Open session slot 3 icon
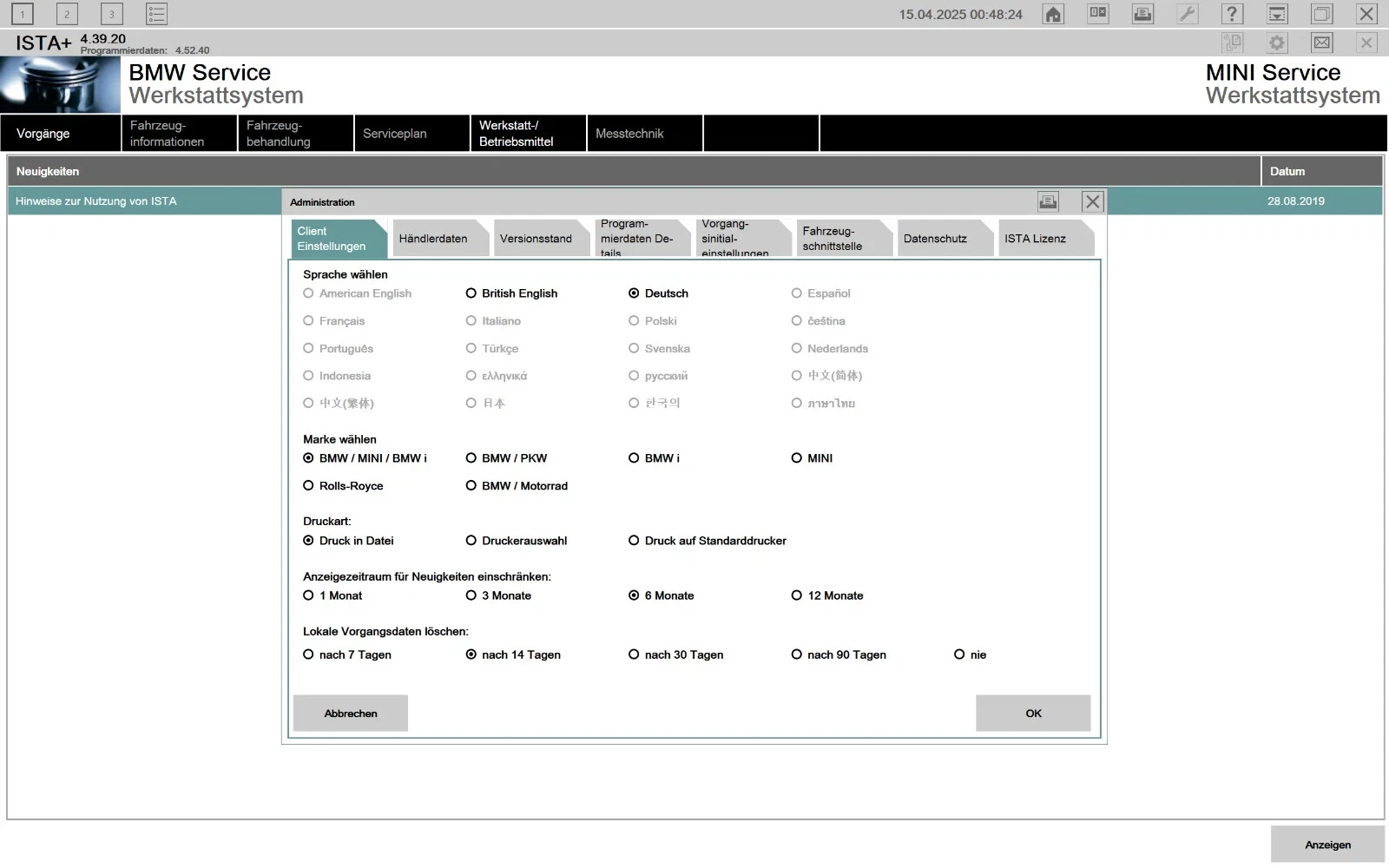 click(x=111, y=14)
